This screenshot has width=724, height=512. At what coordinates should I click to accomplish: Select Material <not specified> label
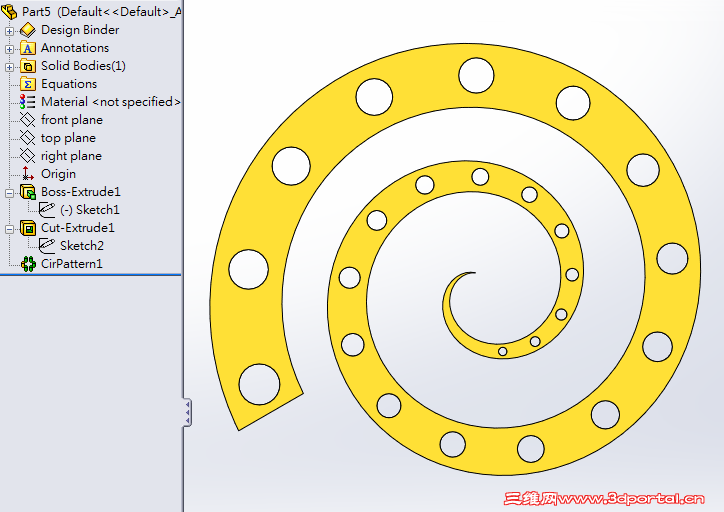[x=111, y=102]
